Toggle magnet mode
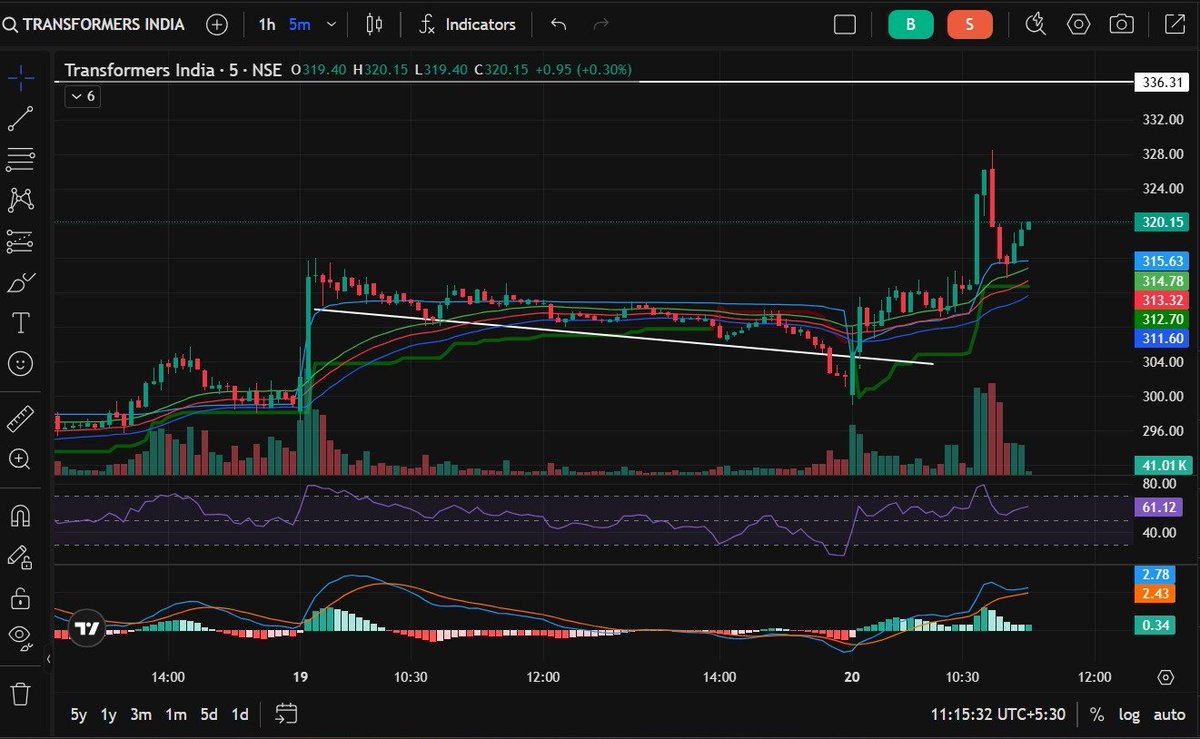Screen dimensions: 1200x739 pyautogui.click(x=20, y=516)
